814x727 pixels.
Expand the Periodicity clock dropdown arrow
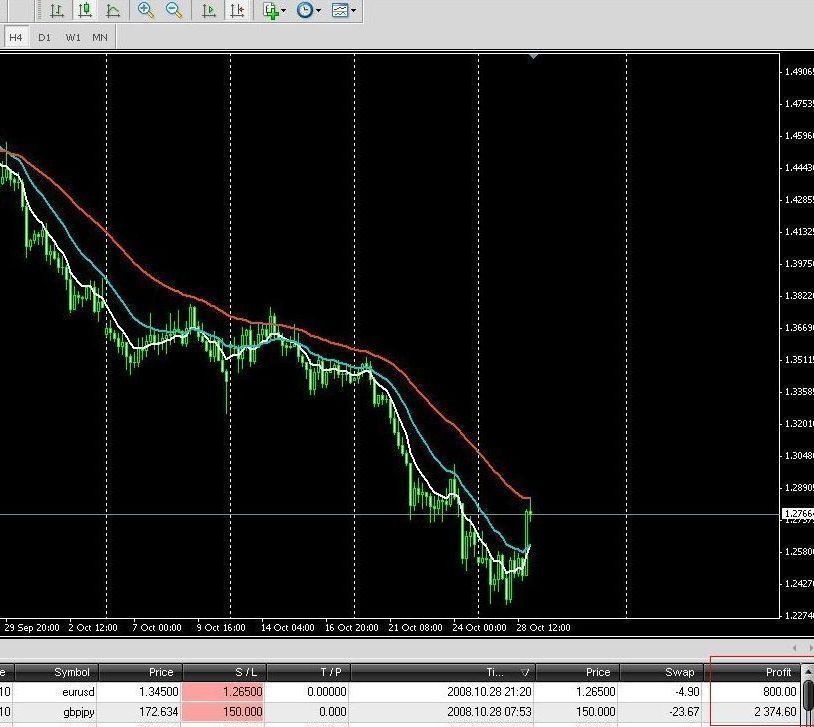[319, 11]
